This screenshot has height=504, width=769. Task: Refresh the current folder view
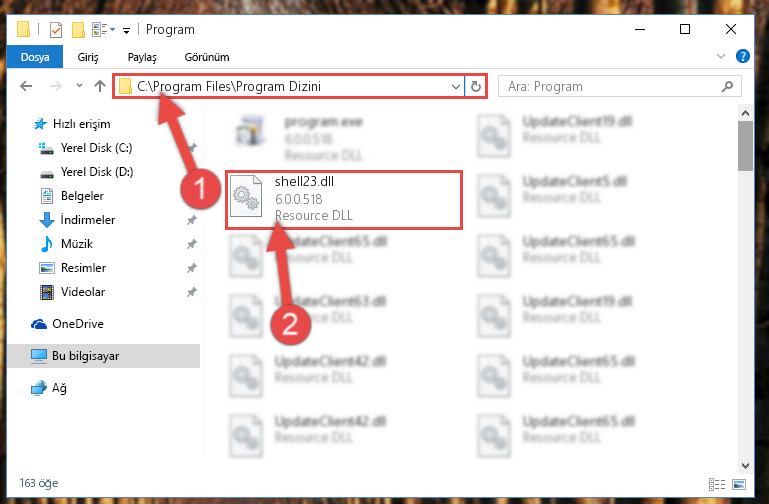pos(476,87)
